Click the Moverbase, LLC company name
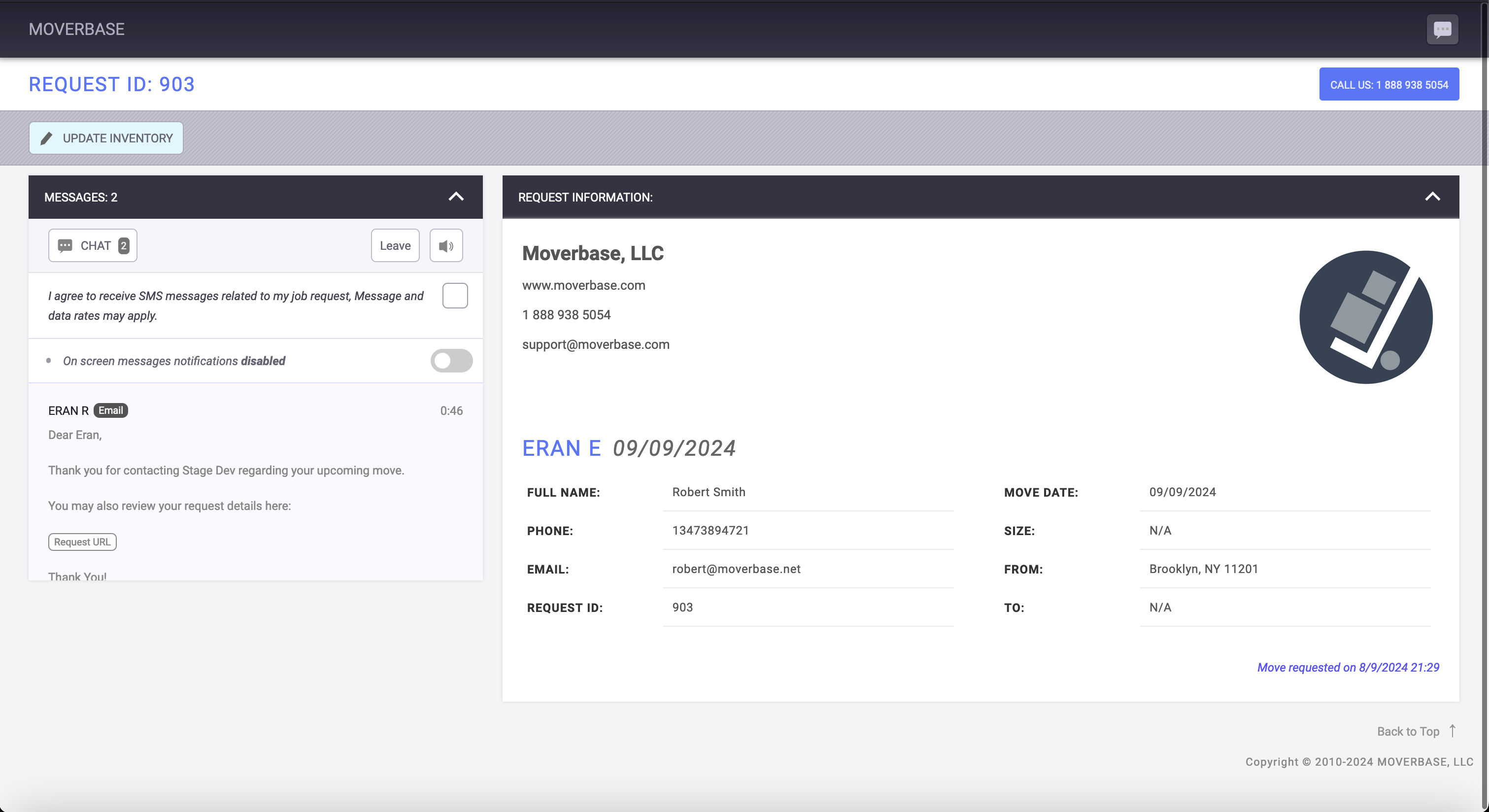This screenshot has width=1489, height=812. point(593,253)
